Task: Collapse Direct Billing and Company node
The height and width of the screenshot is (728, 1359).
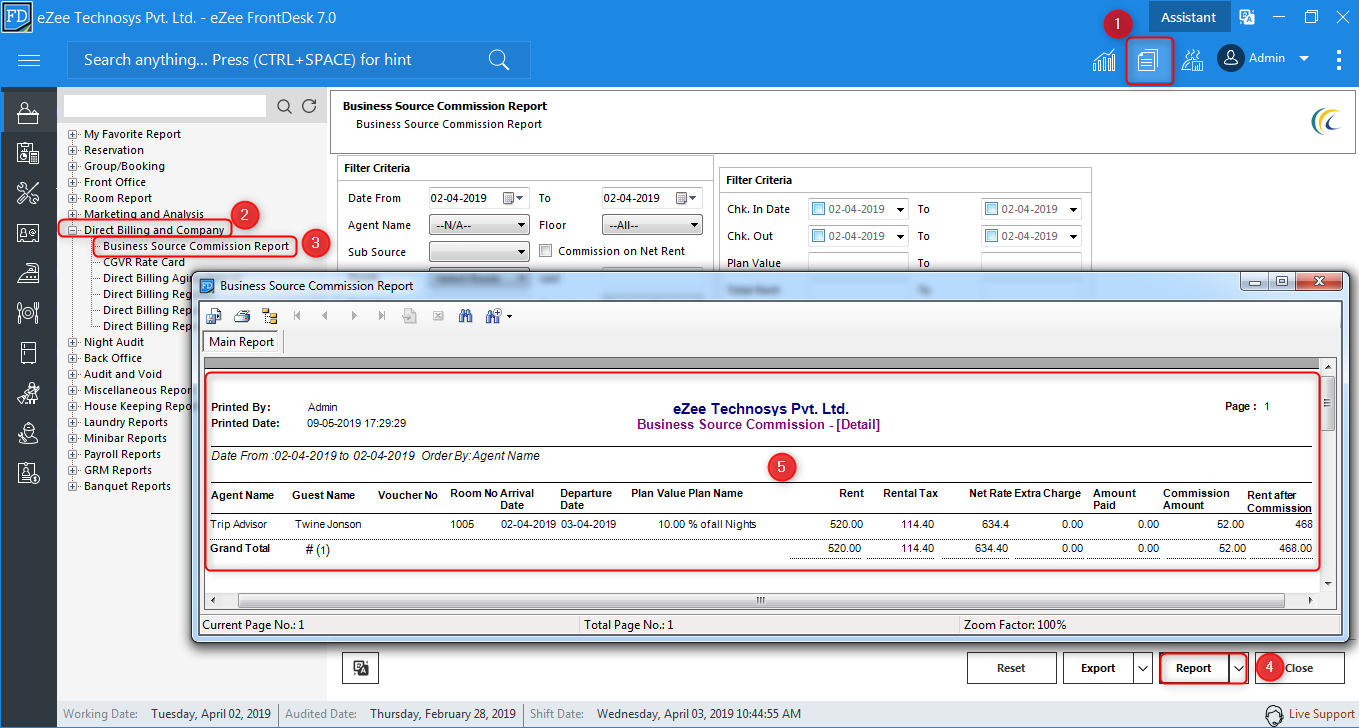Action: coord(73,230)
